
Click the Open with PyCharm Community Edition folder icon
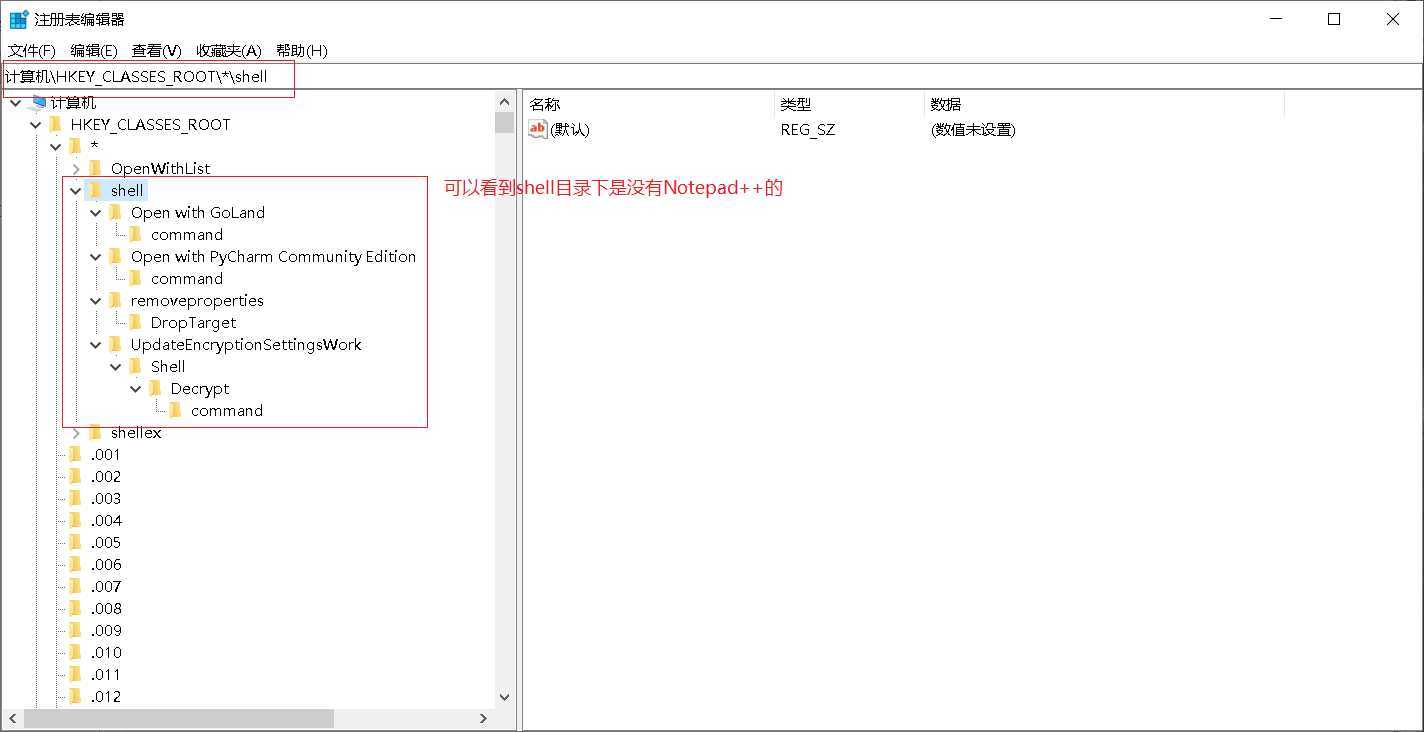[116, 256]
